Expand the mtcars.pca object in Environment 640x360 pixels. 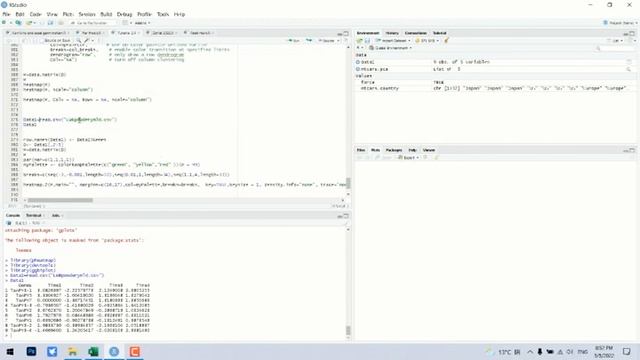point(358,69)
